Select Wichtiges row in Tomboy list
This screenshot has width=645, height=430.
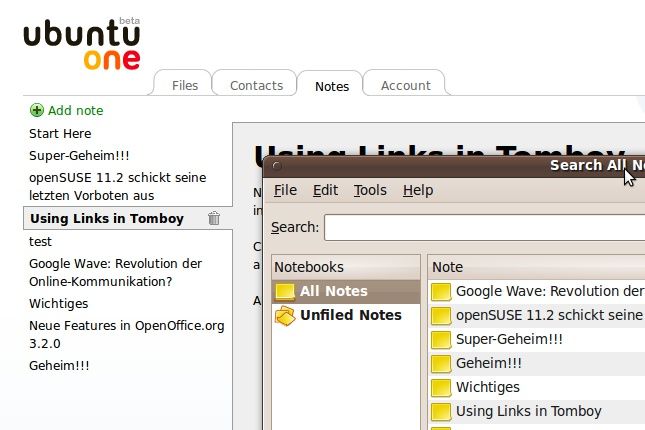(536, 388)
